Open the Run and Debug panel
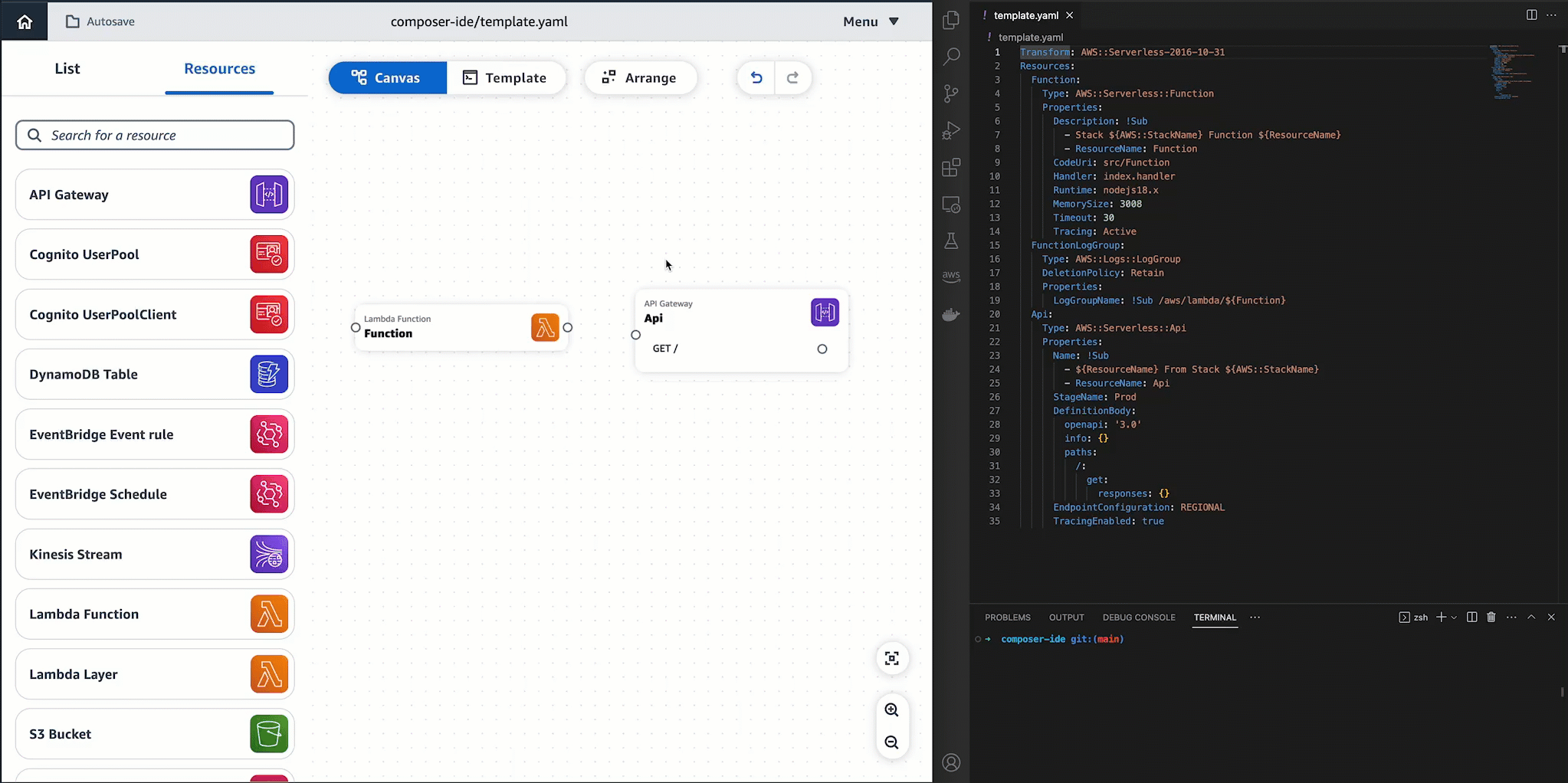Image resolution: width=1568 pixels, height=783 pixels. [x=950, y=130]
